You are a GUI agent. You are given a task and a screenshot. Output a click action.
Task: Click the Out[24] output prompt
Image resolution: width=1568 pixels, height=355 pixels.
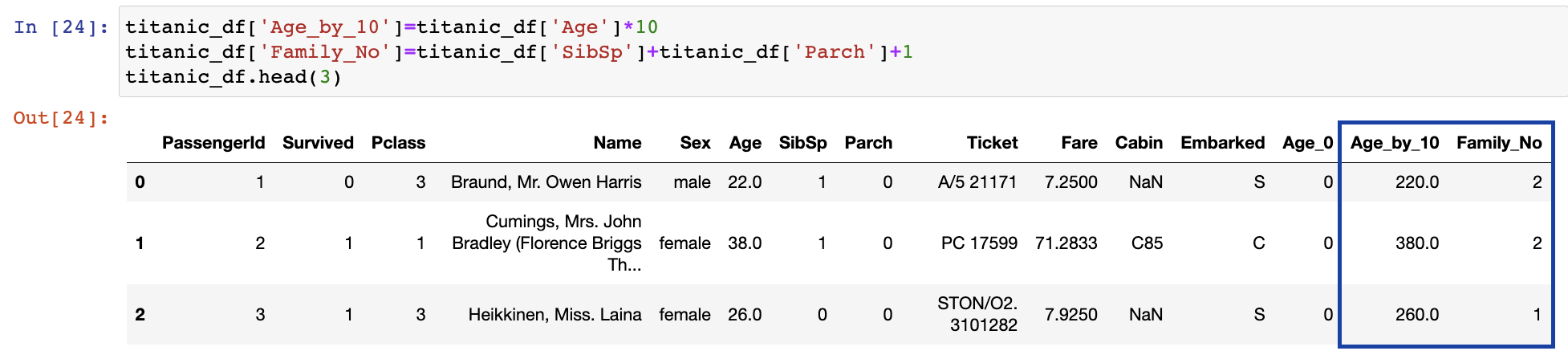coord(61,118)
